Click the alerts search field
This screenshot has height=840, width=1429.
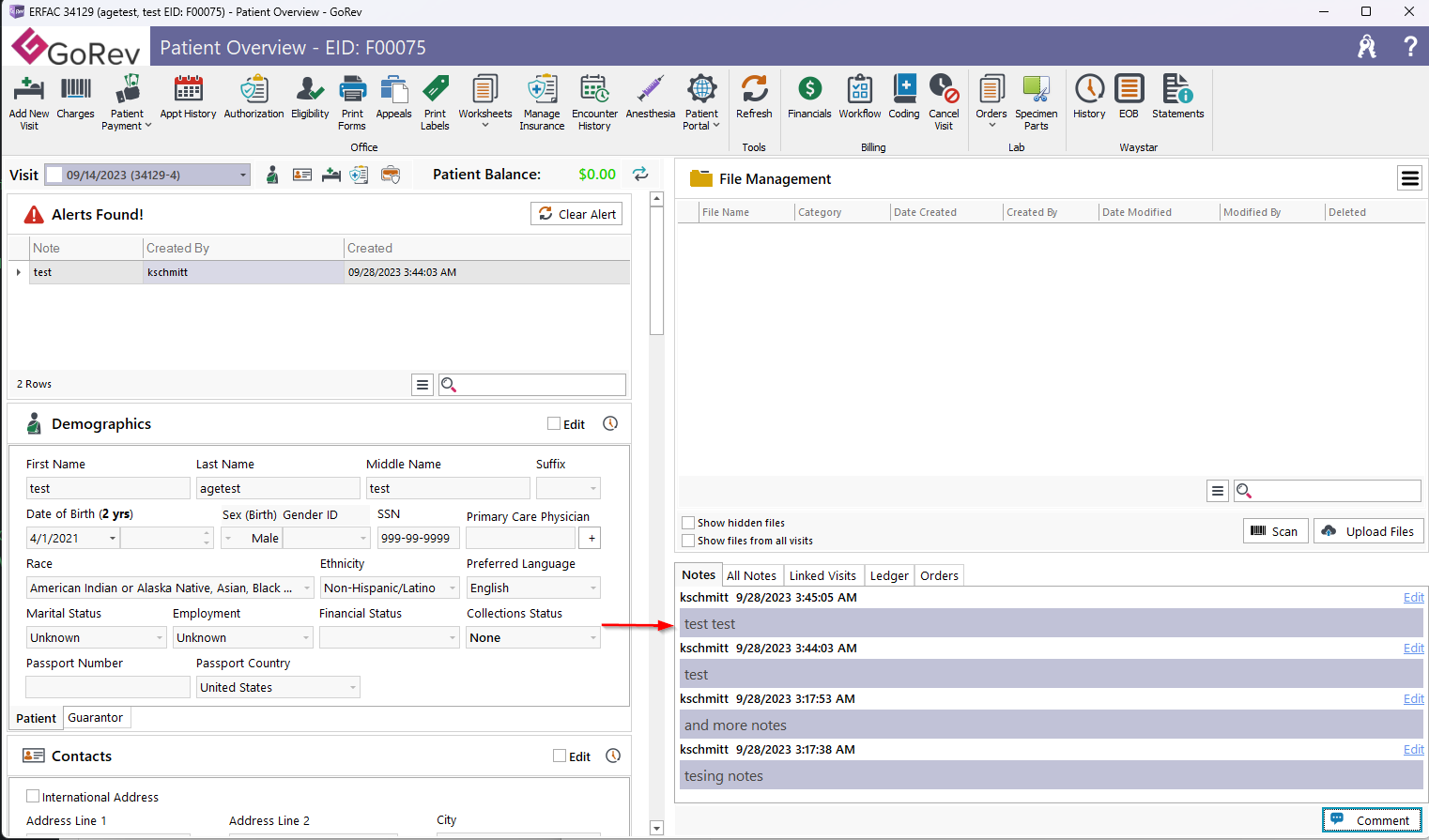coord(531,385)
